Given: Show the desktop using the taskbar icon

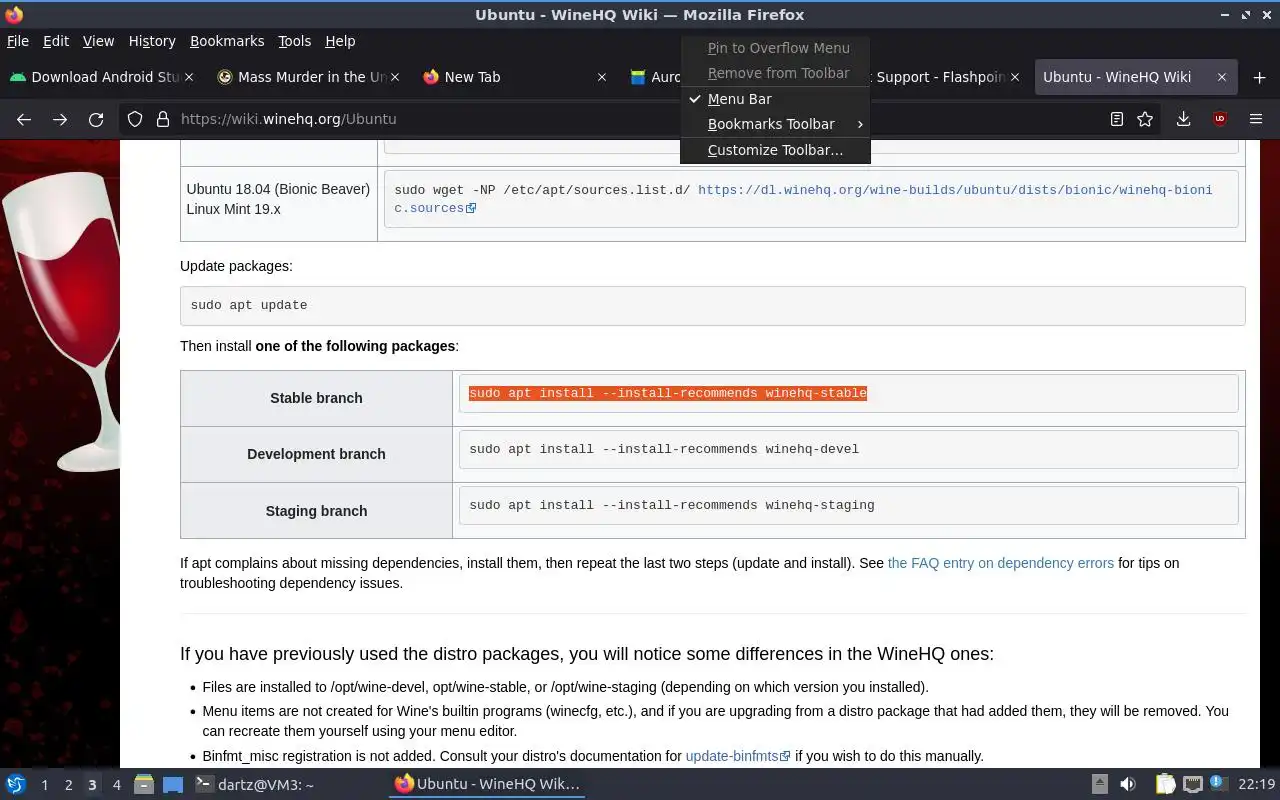Looking at the screenshot, I should (173, 784).
